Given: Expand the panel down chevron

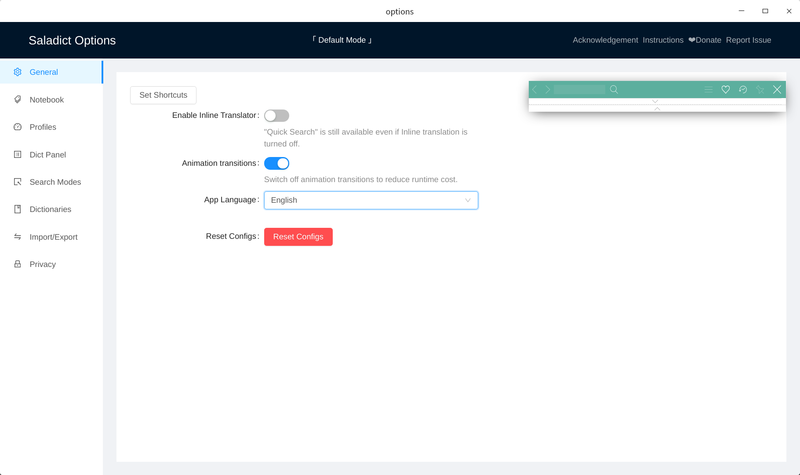Looking at the screenshot, I should point(656,101).
